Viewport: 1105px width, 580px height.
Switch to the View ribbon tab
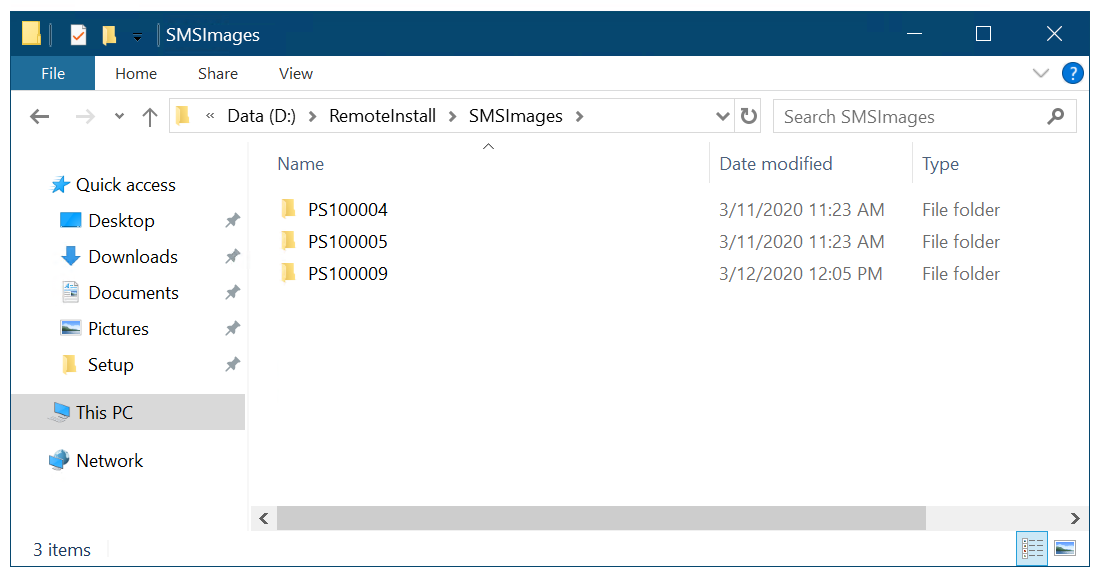(x=296, y=73)
